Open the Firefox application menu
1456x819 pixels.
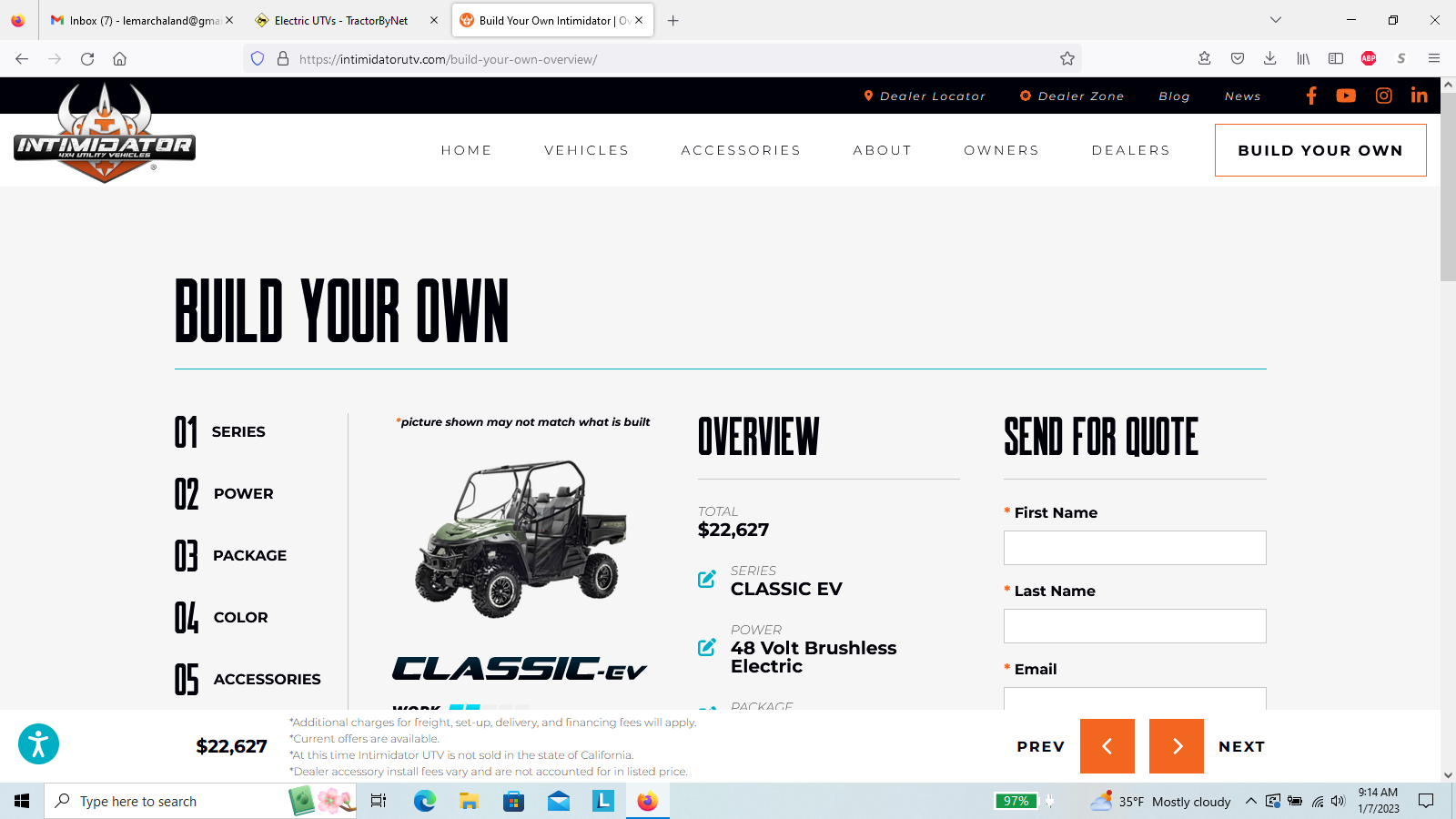(x=1434, y=59)
